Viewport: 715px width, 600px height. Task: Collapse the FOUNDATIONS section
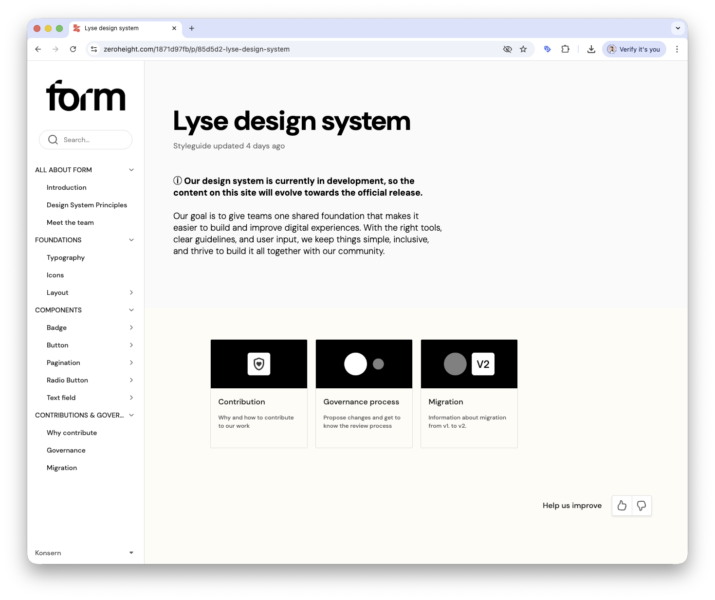tap(131, 240)
